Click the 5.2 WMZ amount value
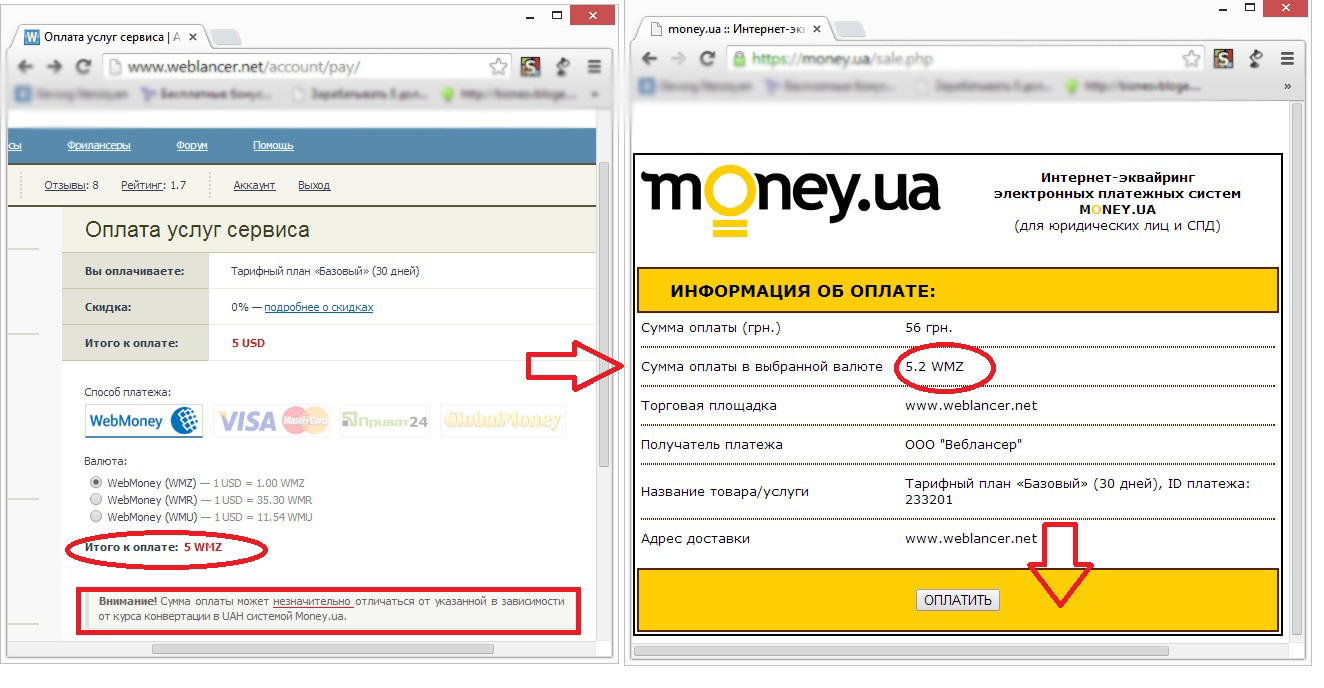Screen dimensions: 1324x688 tap(935, 367)
